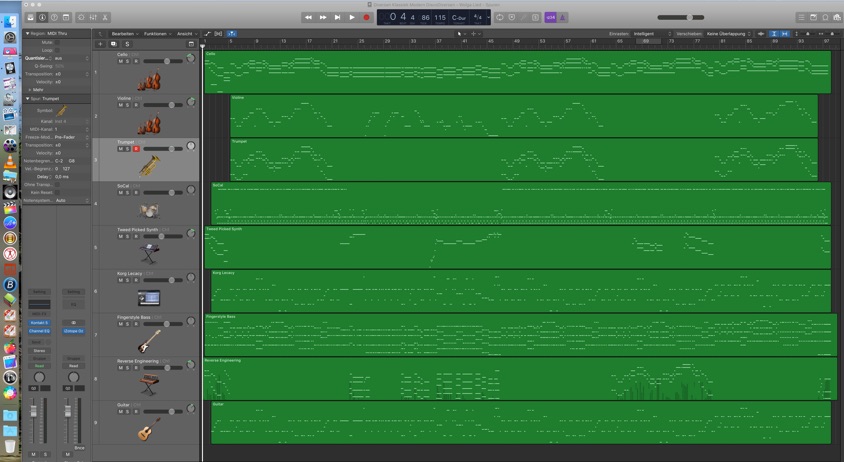844x462 pixels.
Task: Click the Tweed Picked Synth keyboard icon
Action: [x=149, y=254]
